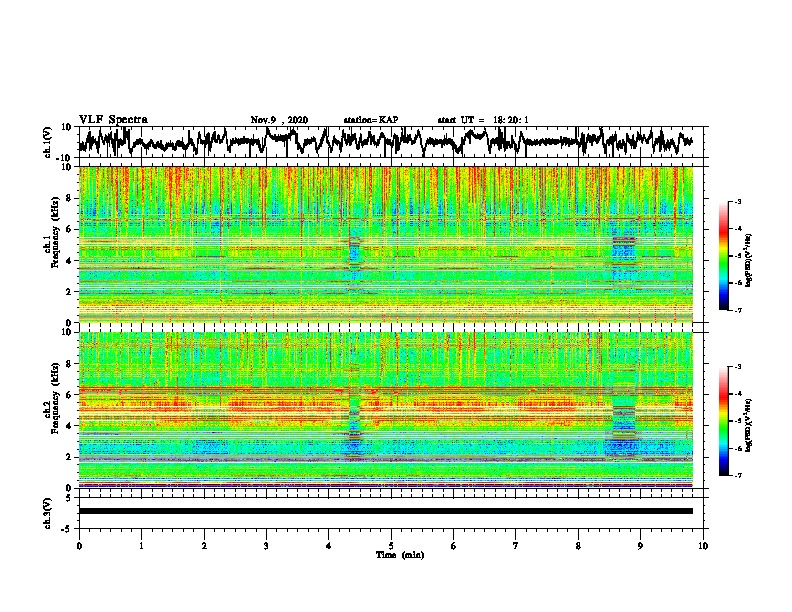The width and height of the screenshot is (792, 612).
Task: Click time axis tick label "0"
Action: 79,546
